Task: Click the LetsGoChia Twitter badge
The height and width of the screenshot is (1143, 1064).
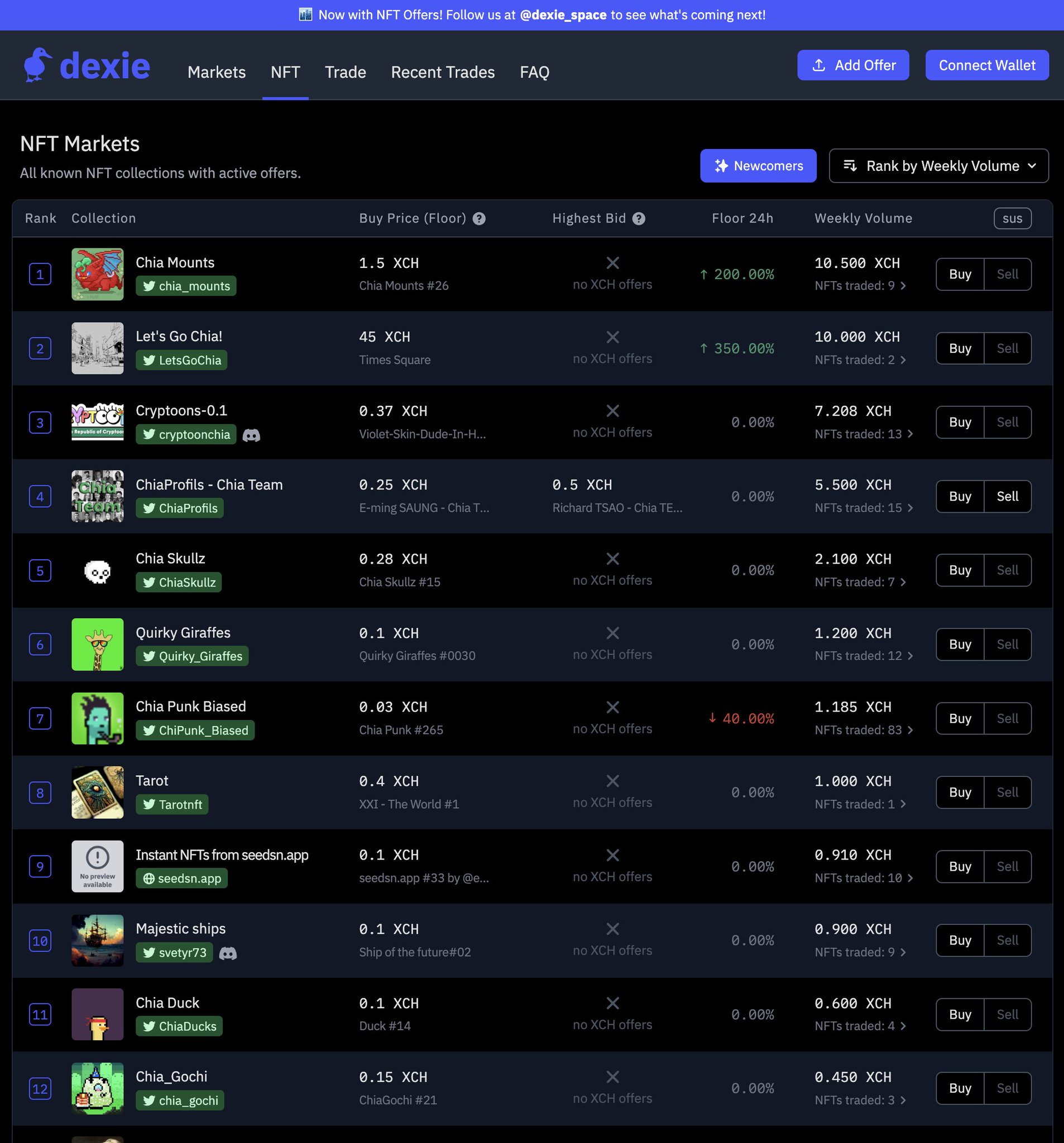Action: point(181,360)
